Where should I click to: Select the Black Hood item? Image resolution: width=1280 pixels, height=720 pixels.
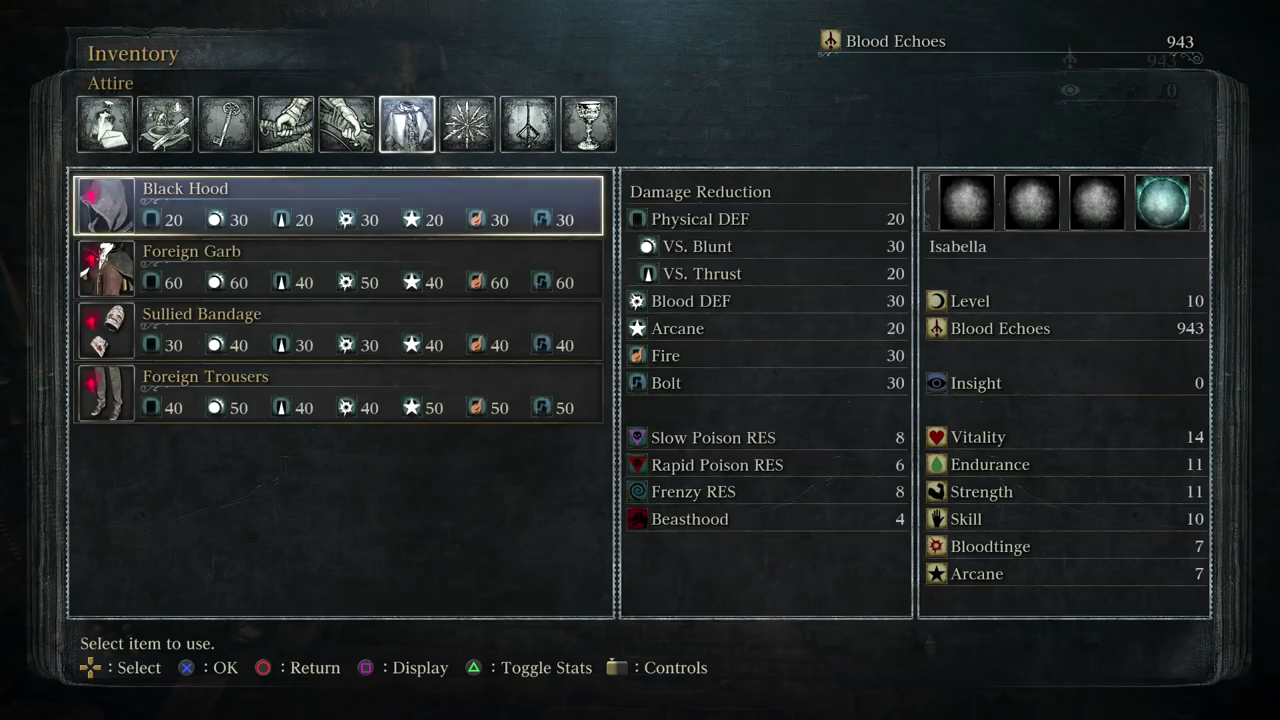(x=339, y=205)
